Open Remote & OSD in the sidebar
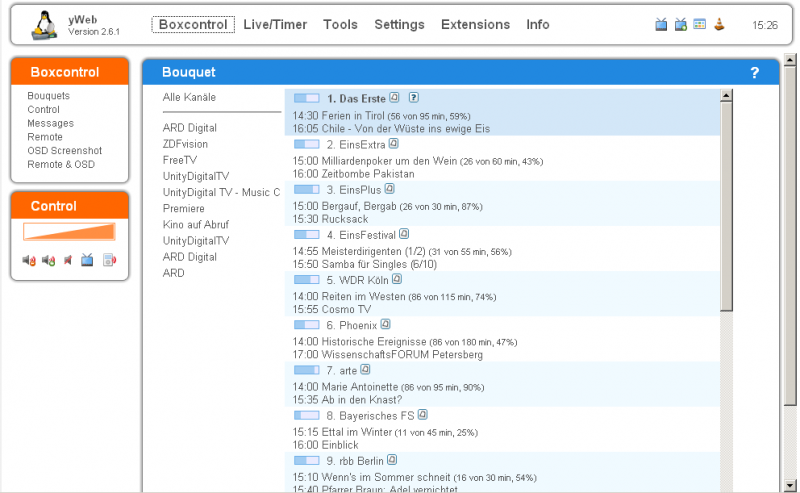 pos(61,165)
